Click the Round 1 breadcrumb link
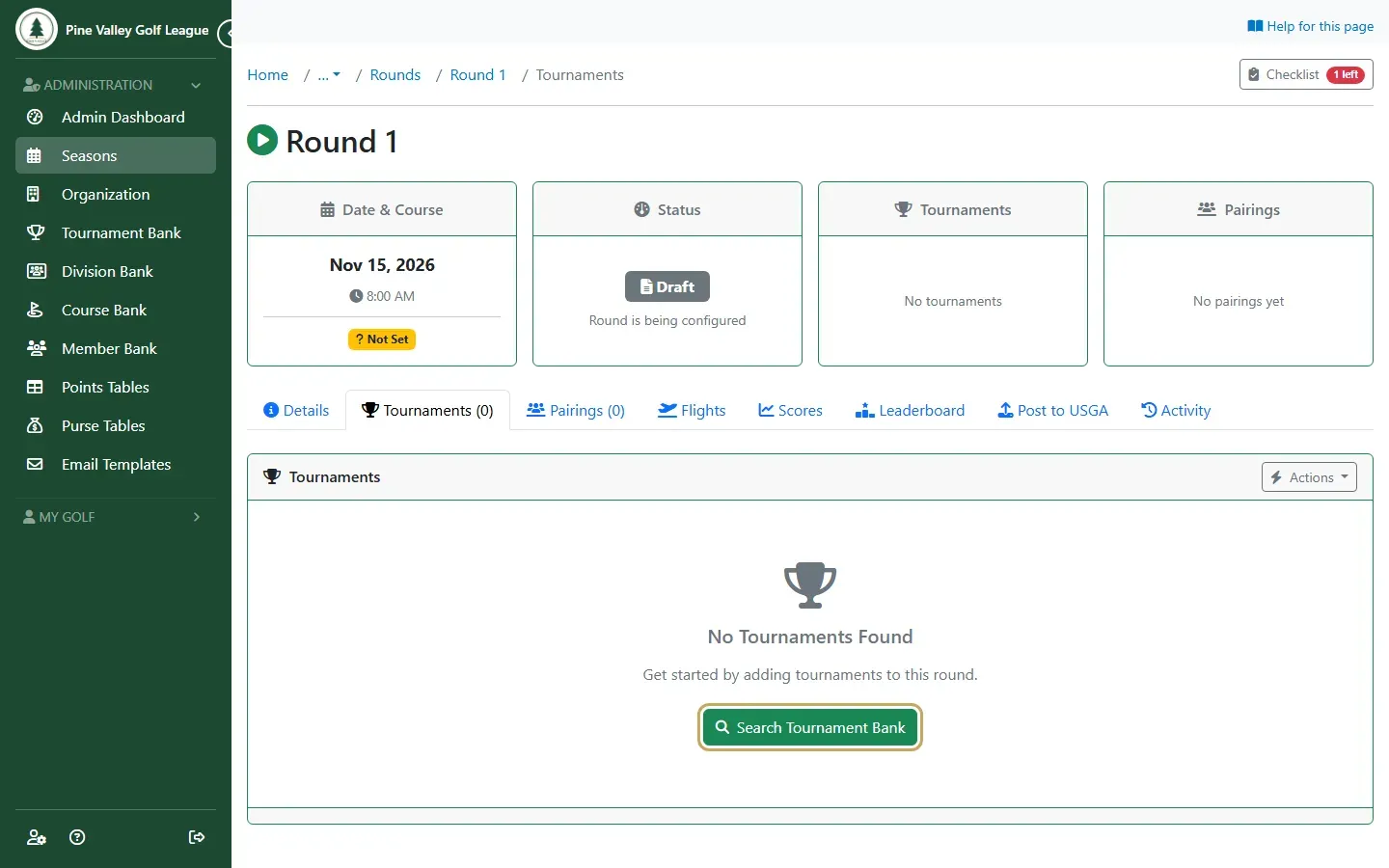Viewport: 1389px width, 868px height. (478, 75)
